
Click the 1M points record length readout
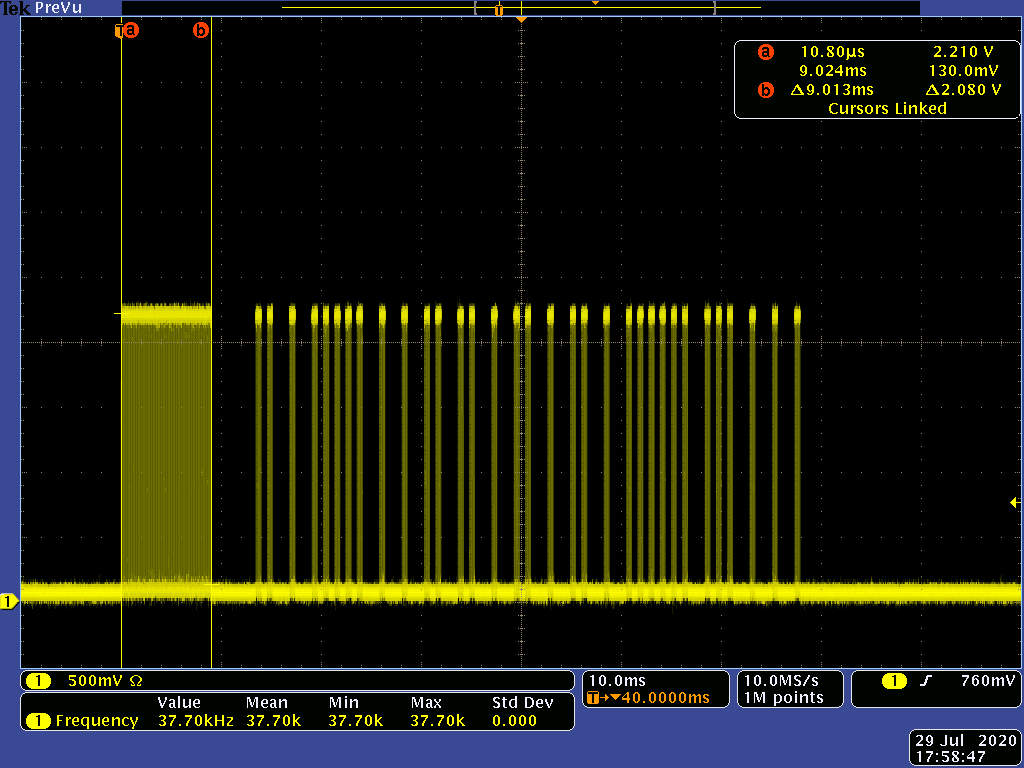tap(784, 697)
